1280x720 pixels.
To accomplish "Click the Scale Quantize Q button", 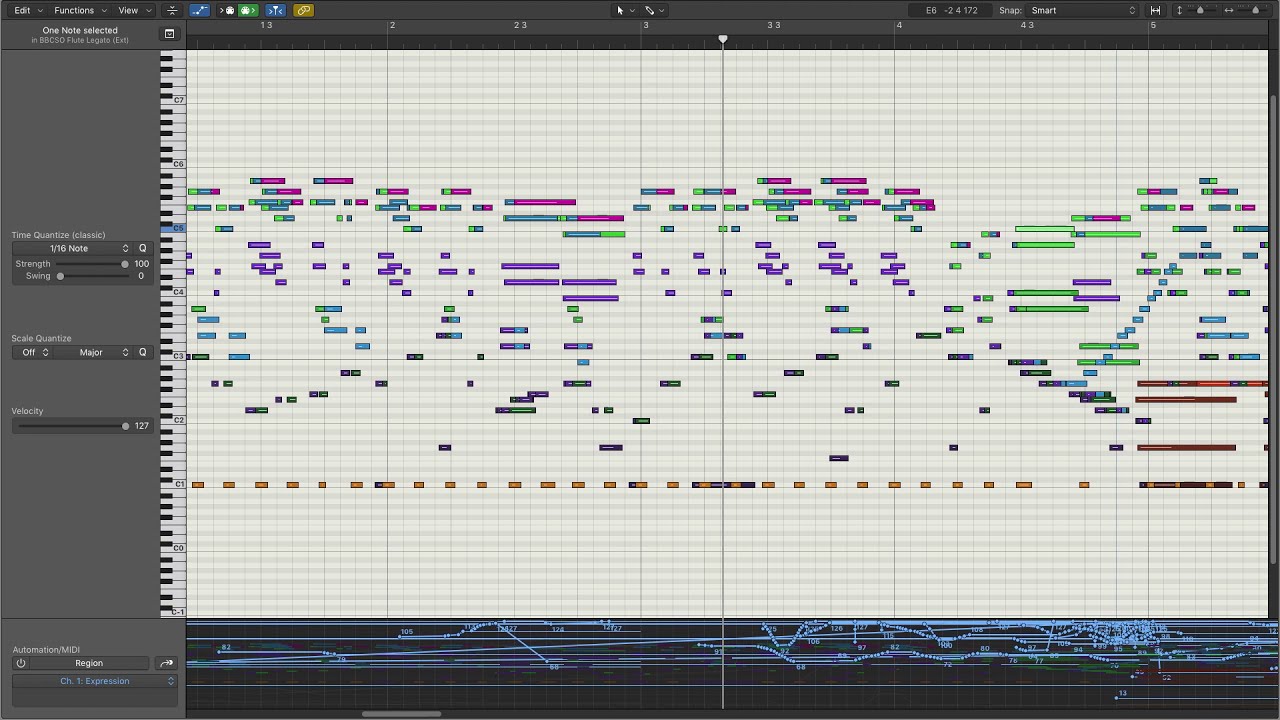I will [x=142, y=352].
